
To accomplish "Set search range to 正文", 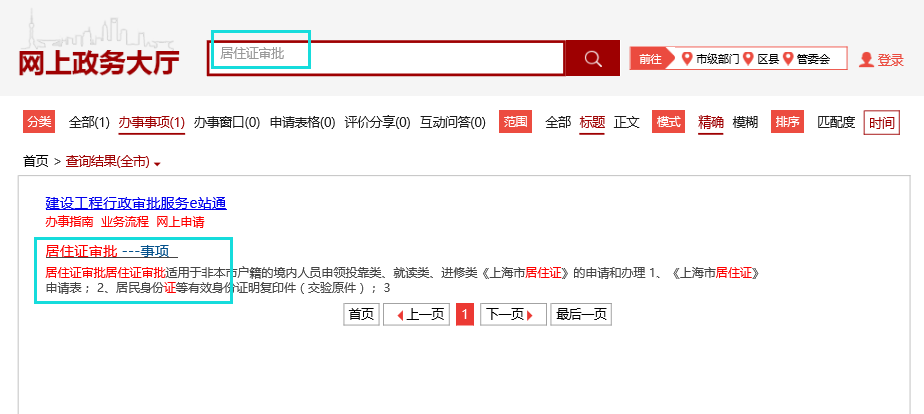I will click(x=627, y=122).
